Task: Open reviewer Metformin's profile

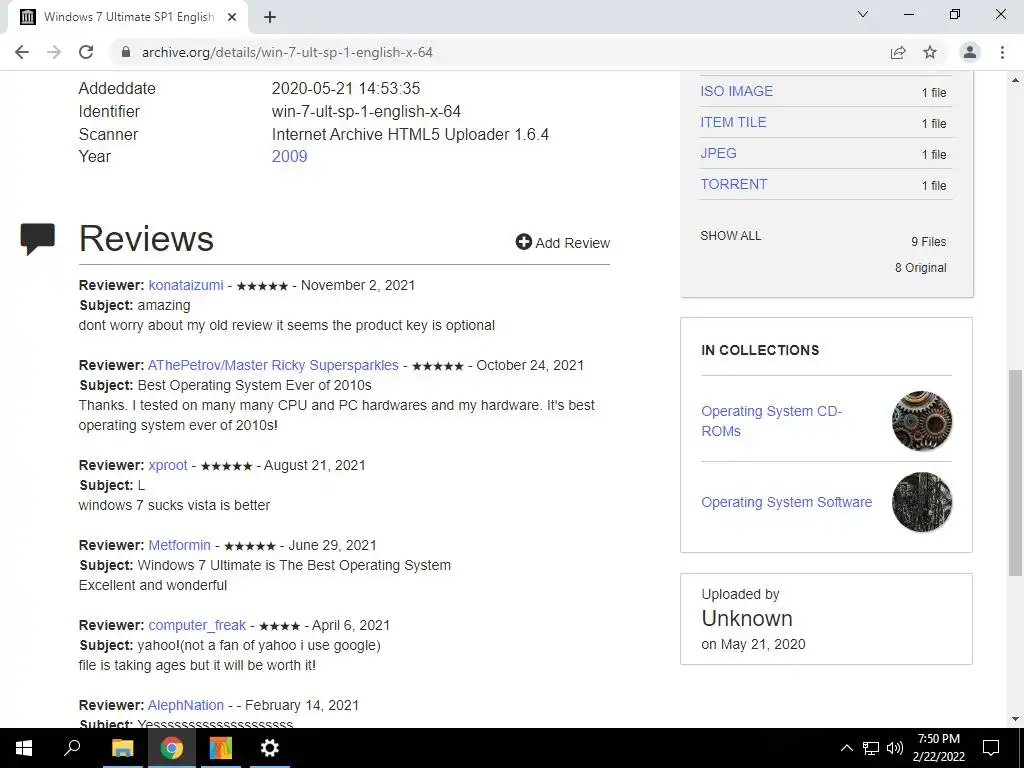Action: [x=180, y=545]
